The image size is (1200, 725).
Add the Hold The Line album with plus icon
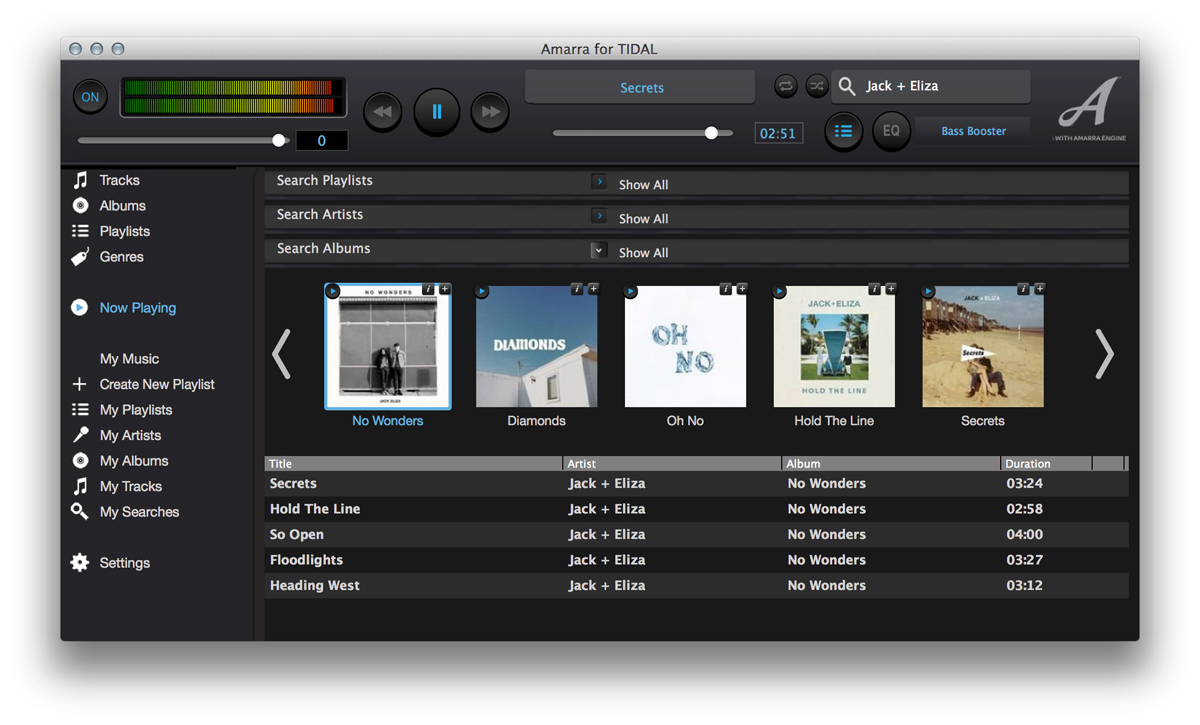pyautogui.click(x=890, y=289)
